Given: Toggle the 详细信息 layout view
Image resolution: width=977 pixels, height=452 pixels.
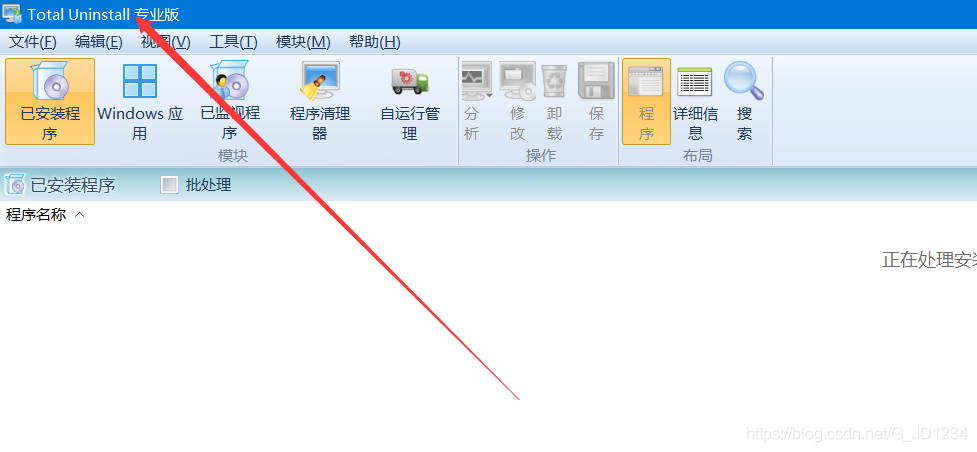Looking at the screenshot, I should tap(695, 102).
